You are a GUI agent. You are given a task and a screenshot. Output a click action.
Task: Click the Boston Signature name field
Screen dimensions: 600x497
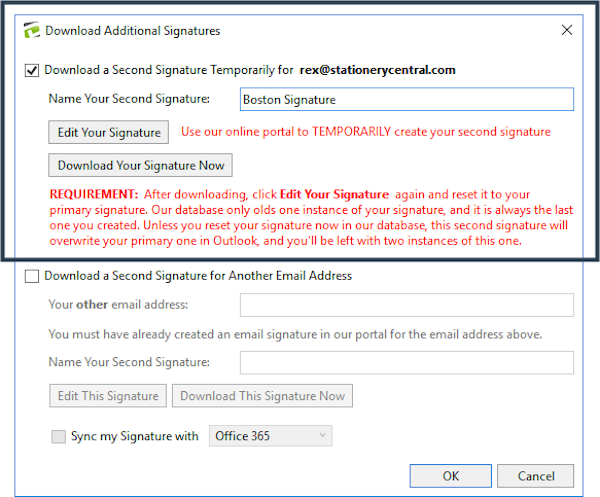click(x=407, y=100)
